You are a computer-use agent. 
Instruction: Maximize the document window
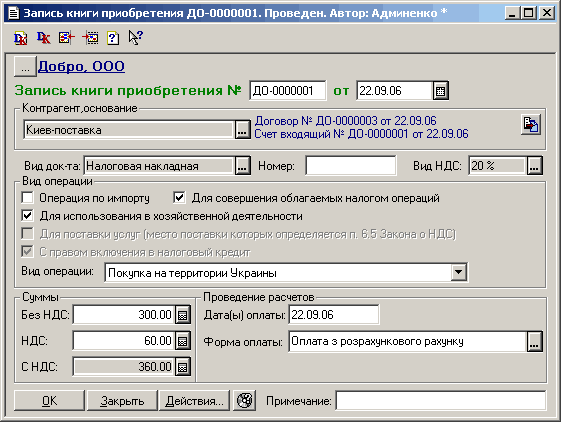tap(528, 13)
